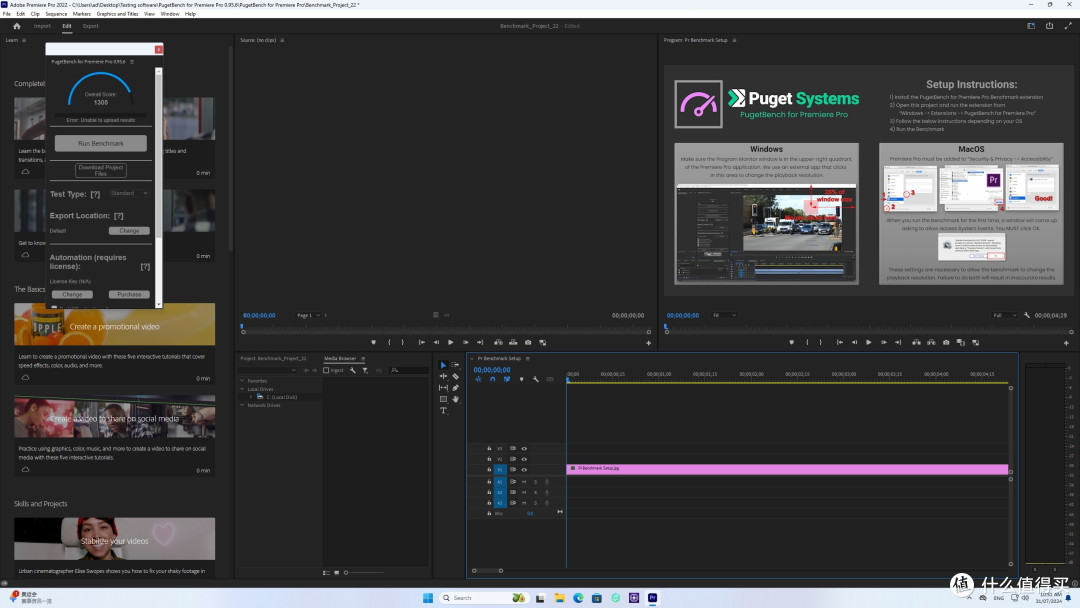Click Extract button in Program monitor
Viewport: 1080px width, 608px height.
tap(931, 342)
